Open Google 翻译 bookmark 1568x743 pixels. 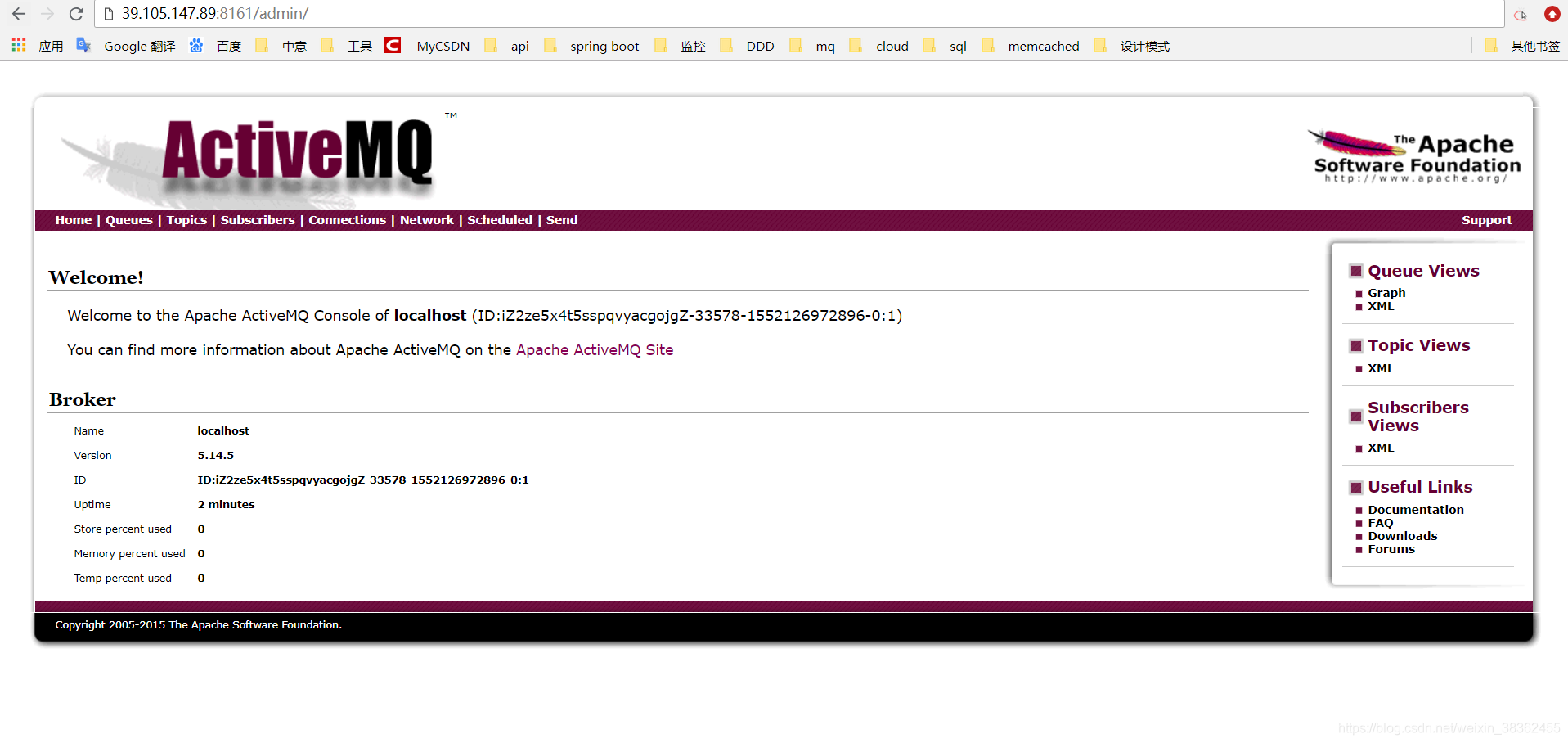pyautogui.click(x=126, y=46)
